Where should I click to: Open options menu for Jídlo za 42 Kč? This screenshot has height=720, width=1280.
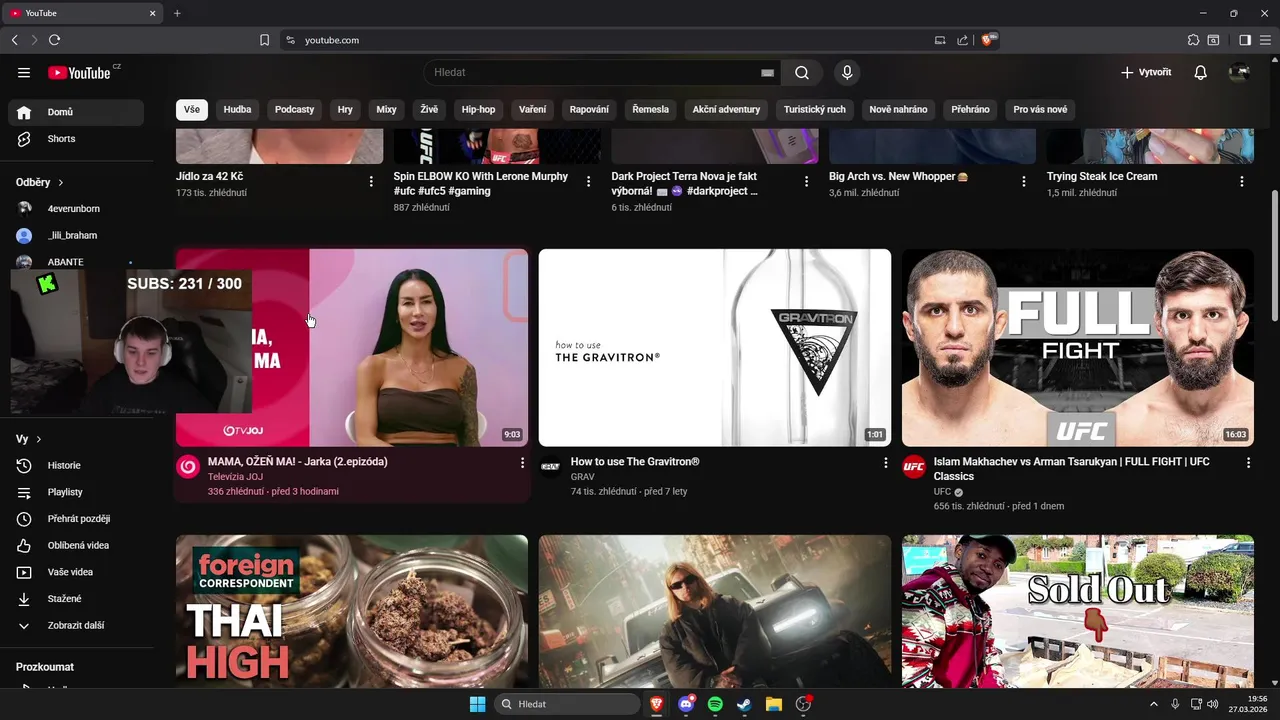click(371, 182)
